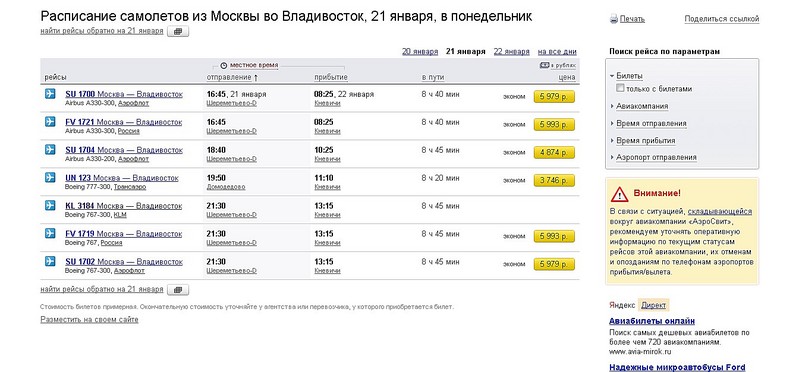Enable the только с билетами checkbox

click(x=620, y=88)
